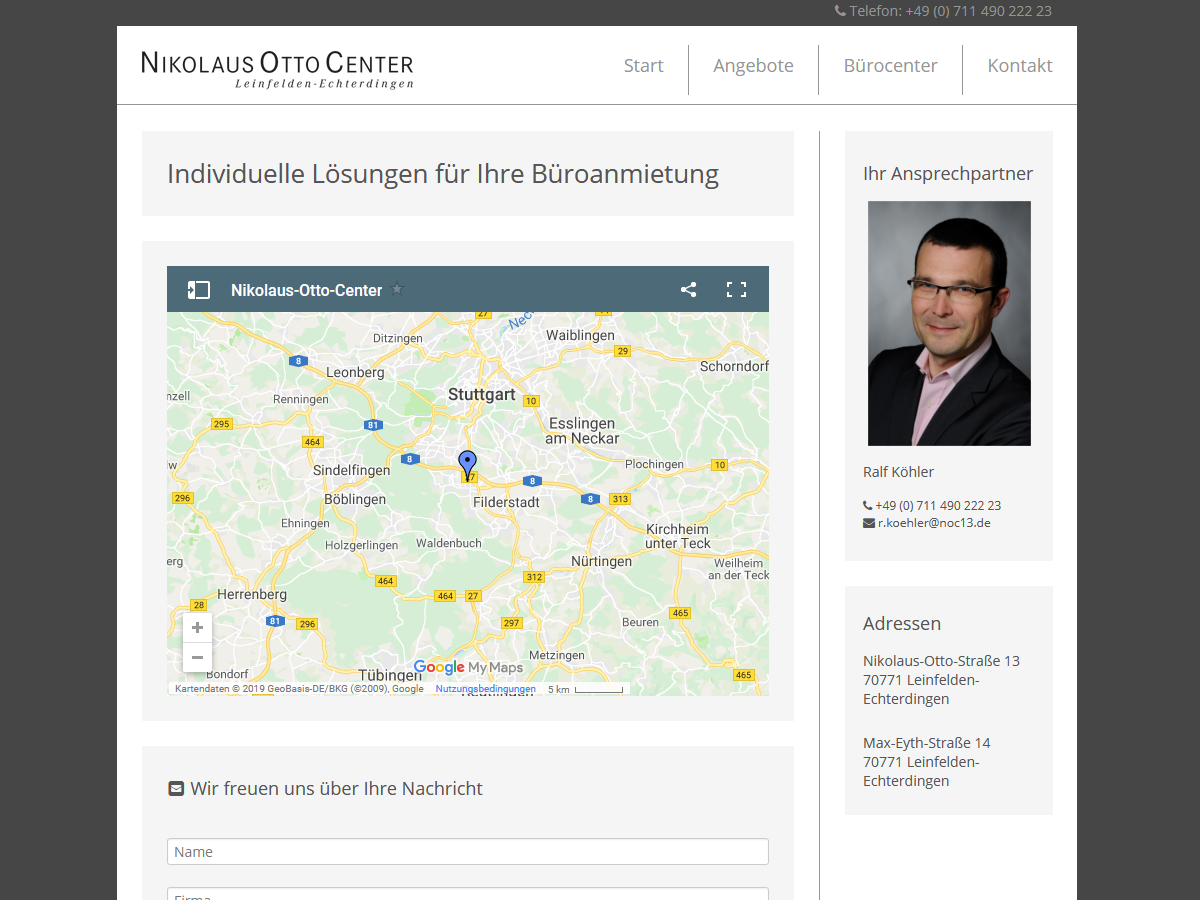
Task: Open the Start menu item
Action: pyautogui.click(x=643, y=66)
